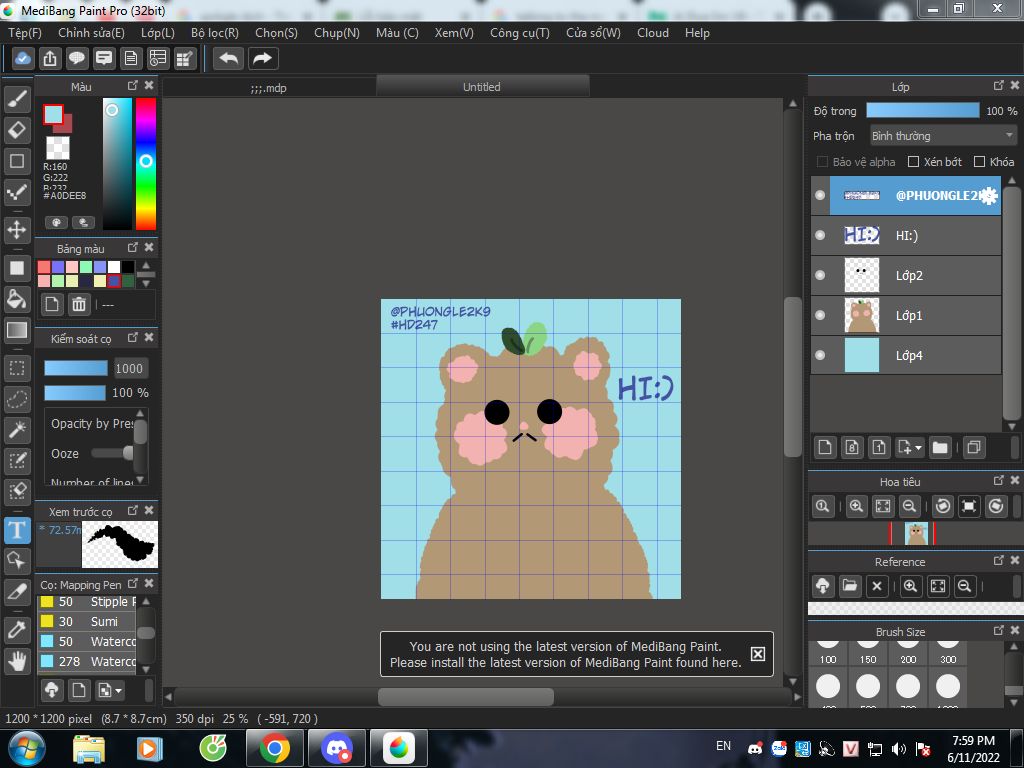Check the Khóa lock checkbox

click(980, 162)
